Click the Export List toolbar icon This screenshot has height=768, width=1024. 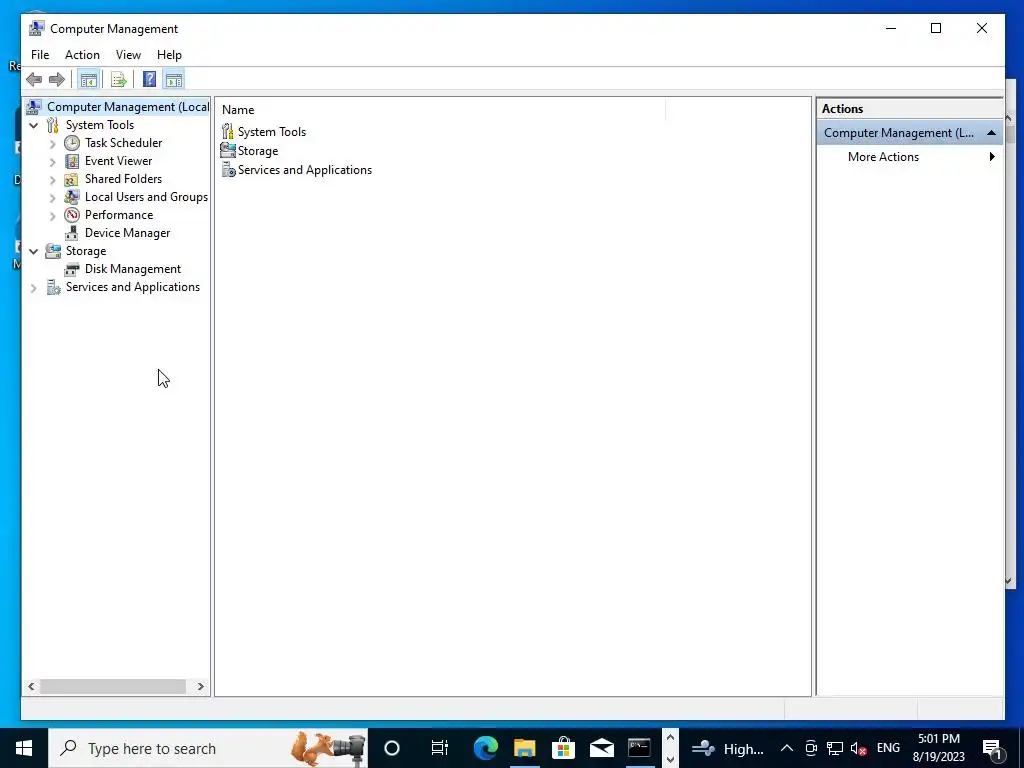click(x=118, y=80)
